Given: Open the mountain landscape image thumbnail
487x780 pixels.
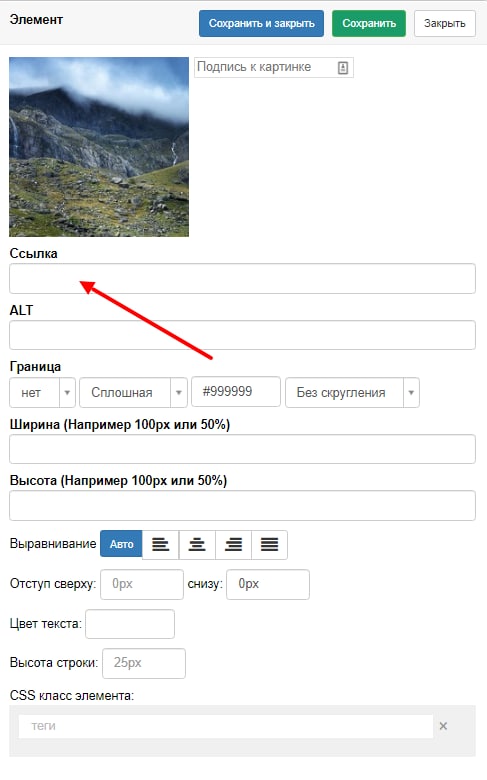Looking at the screenshot, I should pyautogui.click(x=99, y=147).
